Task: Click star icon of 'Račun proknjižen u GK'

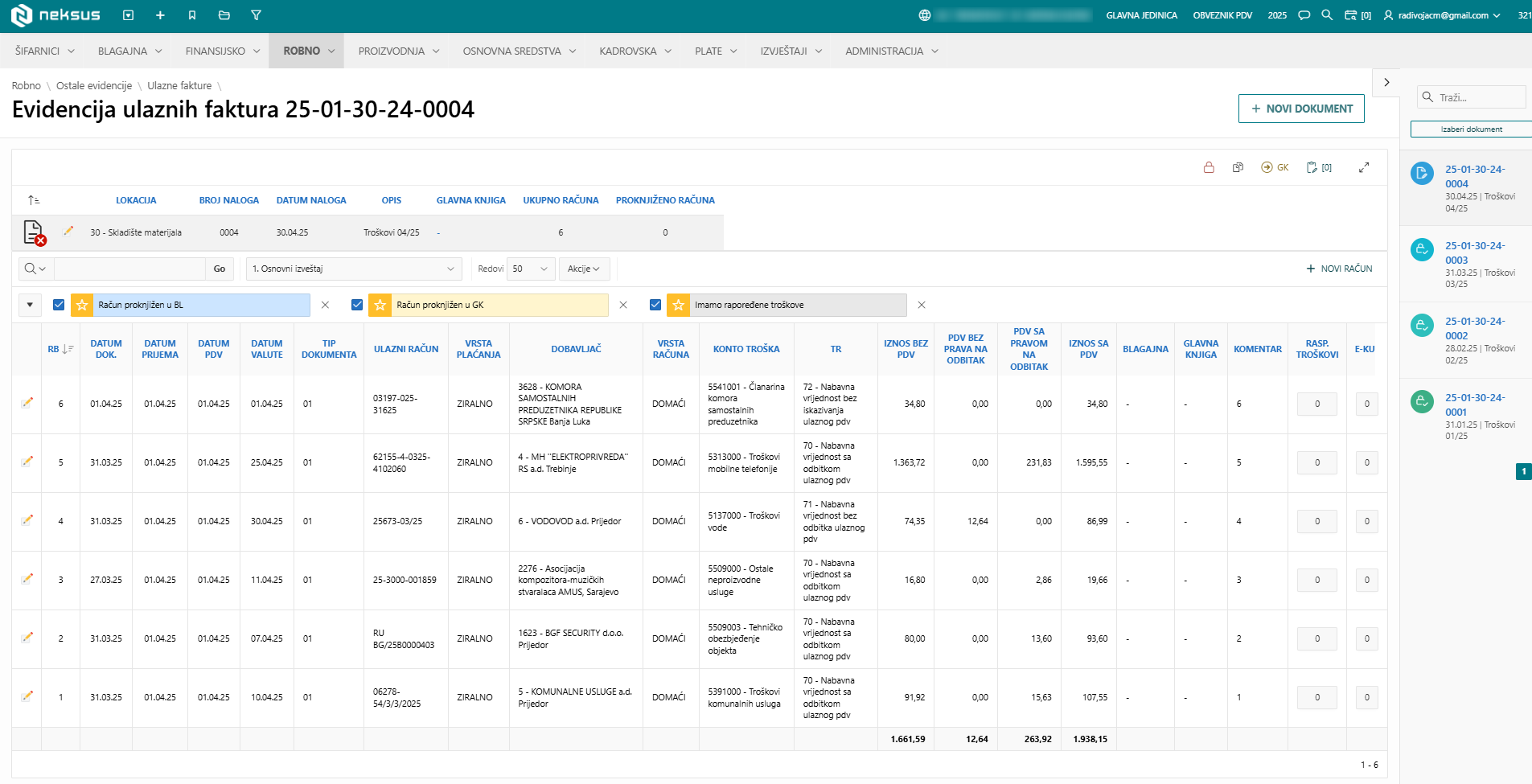Action: pyautogui.click(x=380, y=305)
